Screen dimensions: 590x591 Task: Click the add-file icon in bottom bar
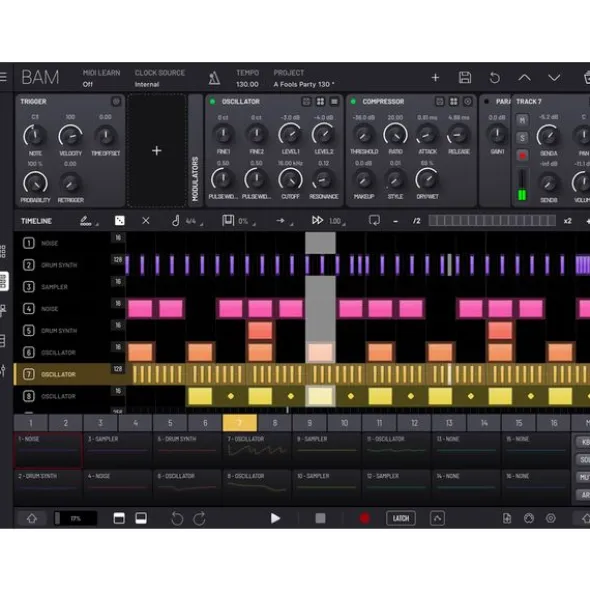click(507, 518)
